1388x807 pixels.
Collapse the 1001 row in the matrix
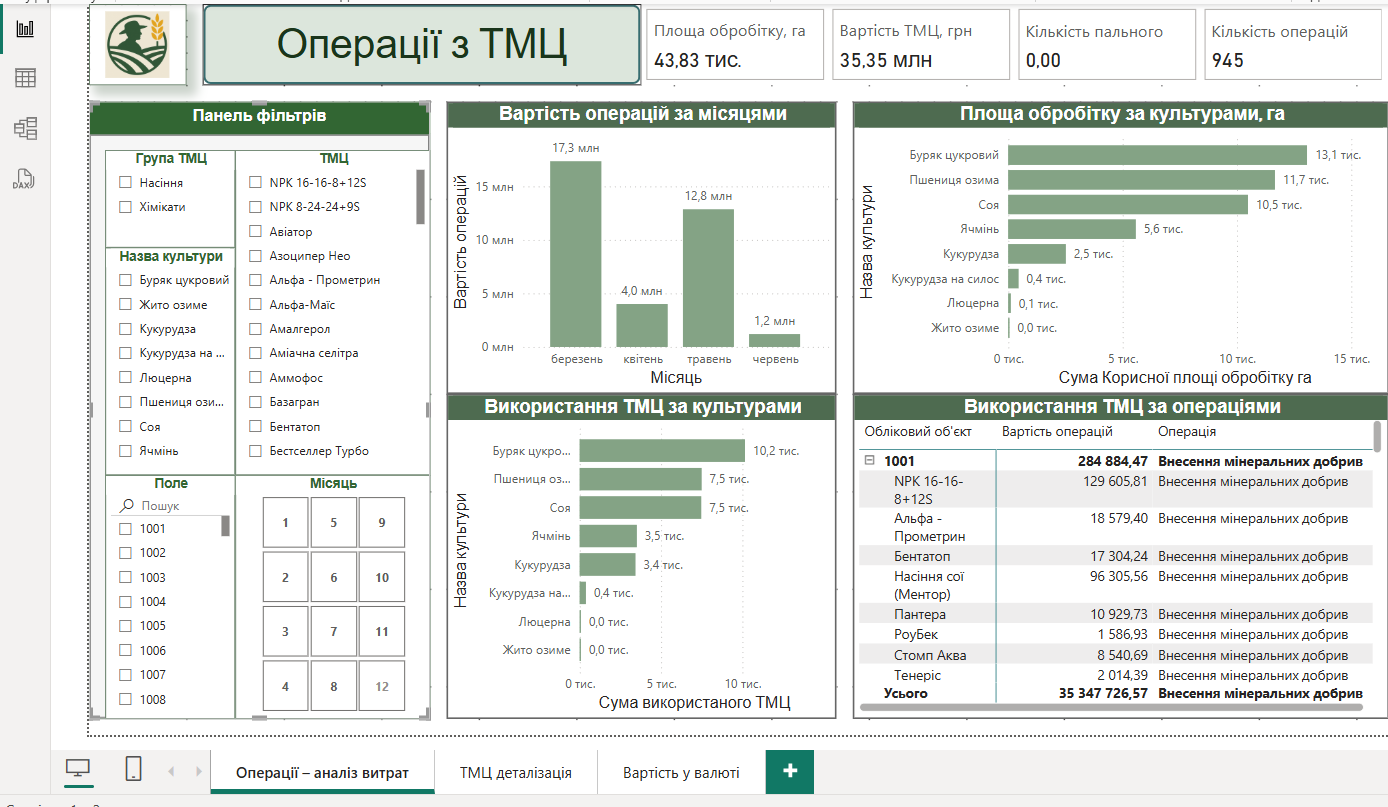(x=869, y=461)
